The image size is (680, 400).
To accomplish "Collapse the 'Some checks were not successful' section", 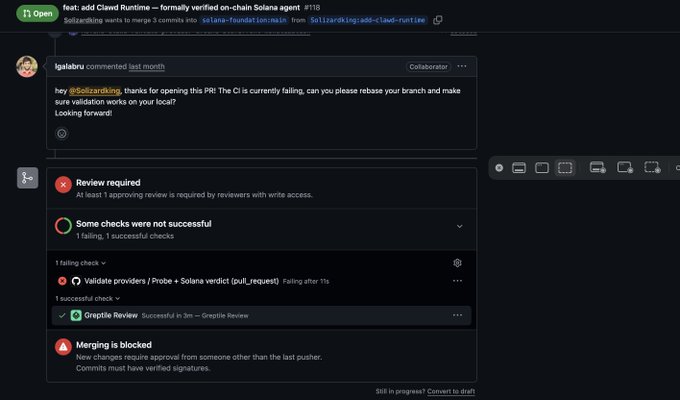I will point(459,226).
